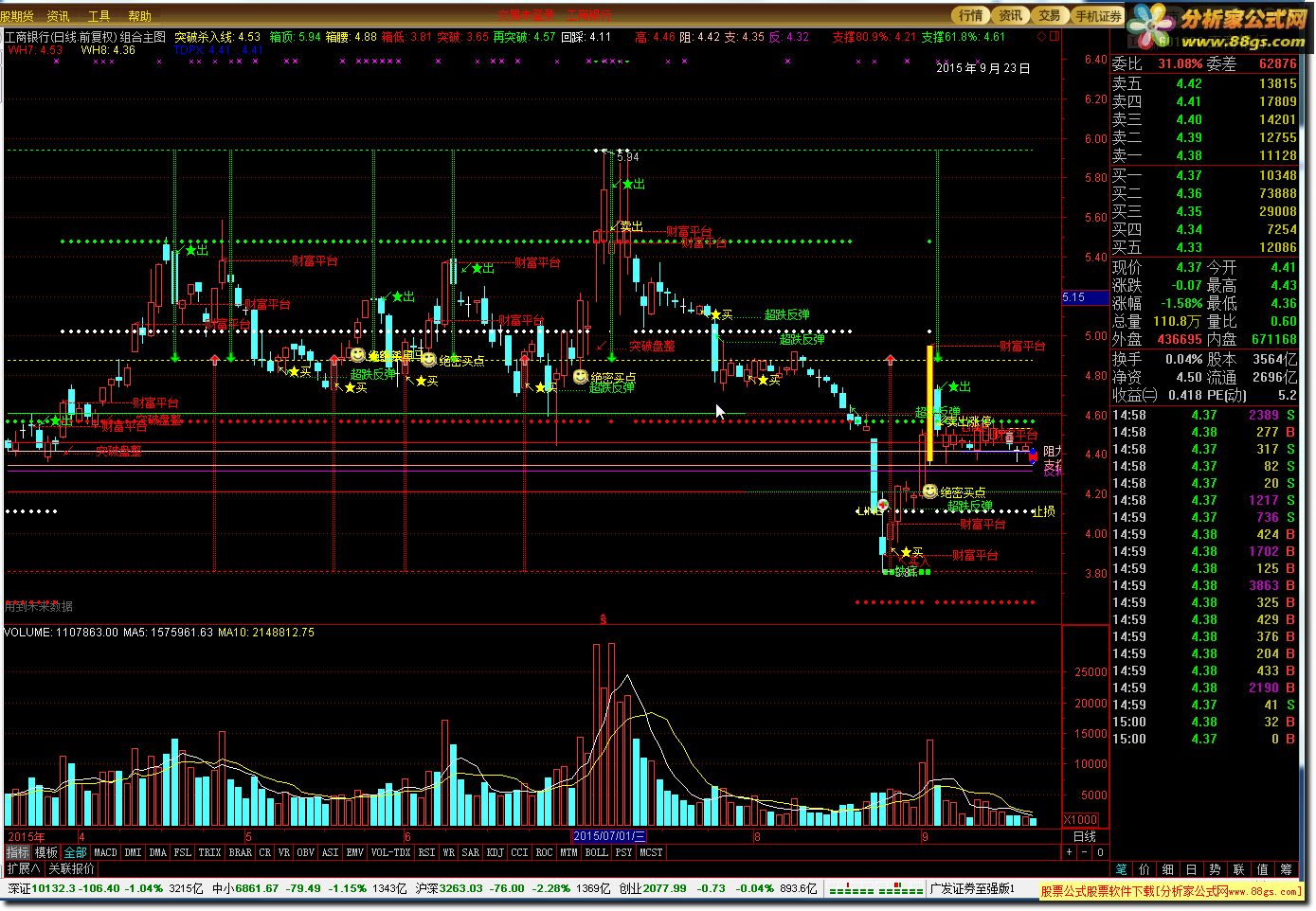Switch to the PSY indicator
Viewport: 1316px width, 911px height.
[x=623, y=852]
